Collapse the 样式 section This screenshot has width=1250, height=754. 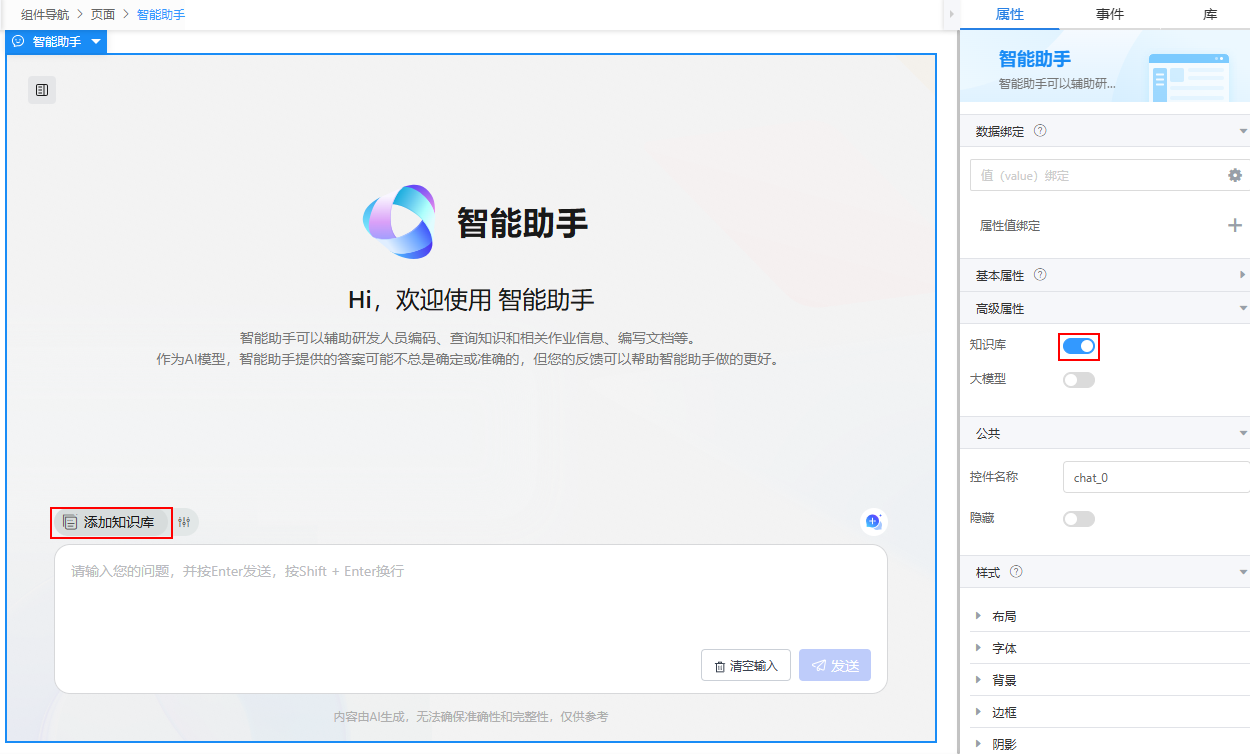pos(1243,572)
